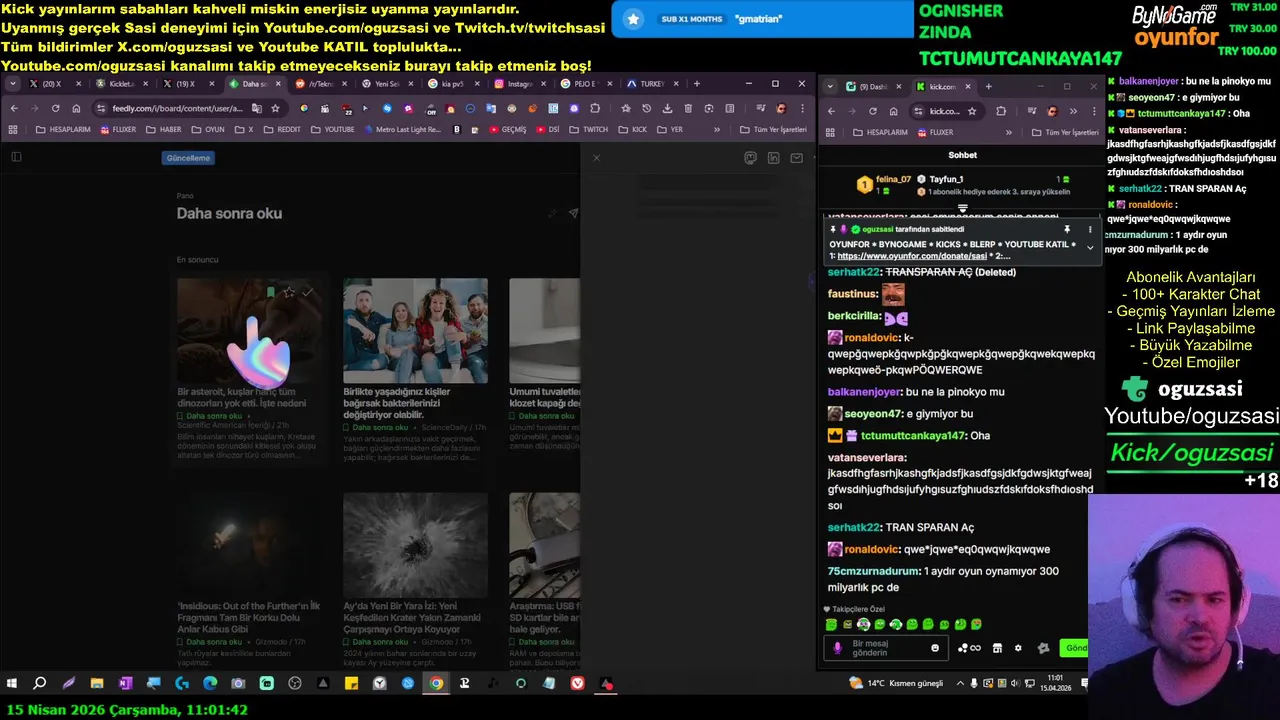This screenshot has height=720, width=1280.
Task: Open Tüm Yer İşaretleri folder in left browser
Action: (x=774, y=130)
